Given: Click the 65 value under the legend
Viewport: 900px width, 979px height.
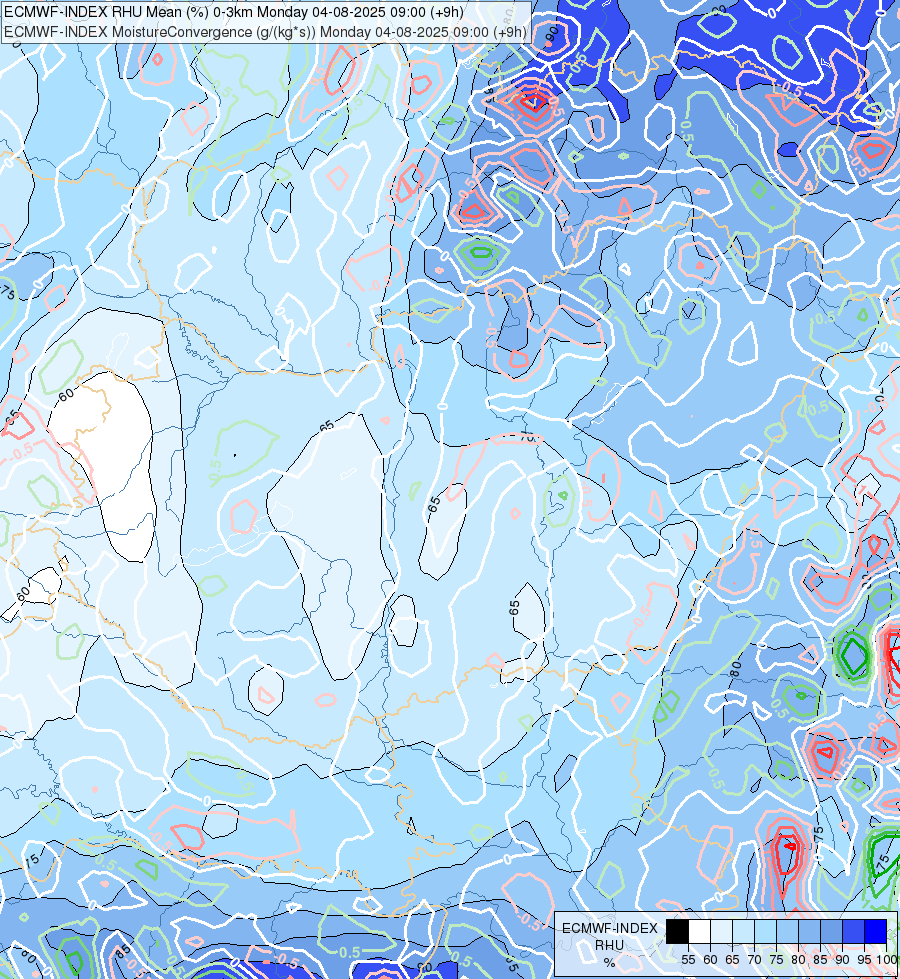Looking at the screenshot, I should click(x=732, y=960).
